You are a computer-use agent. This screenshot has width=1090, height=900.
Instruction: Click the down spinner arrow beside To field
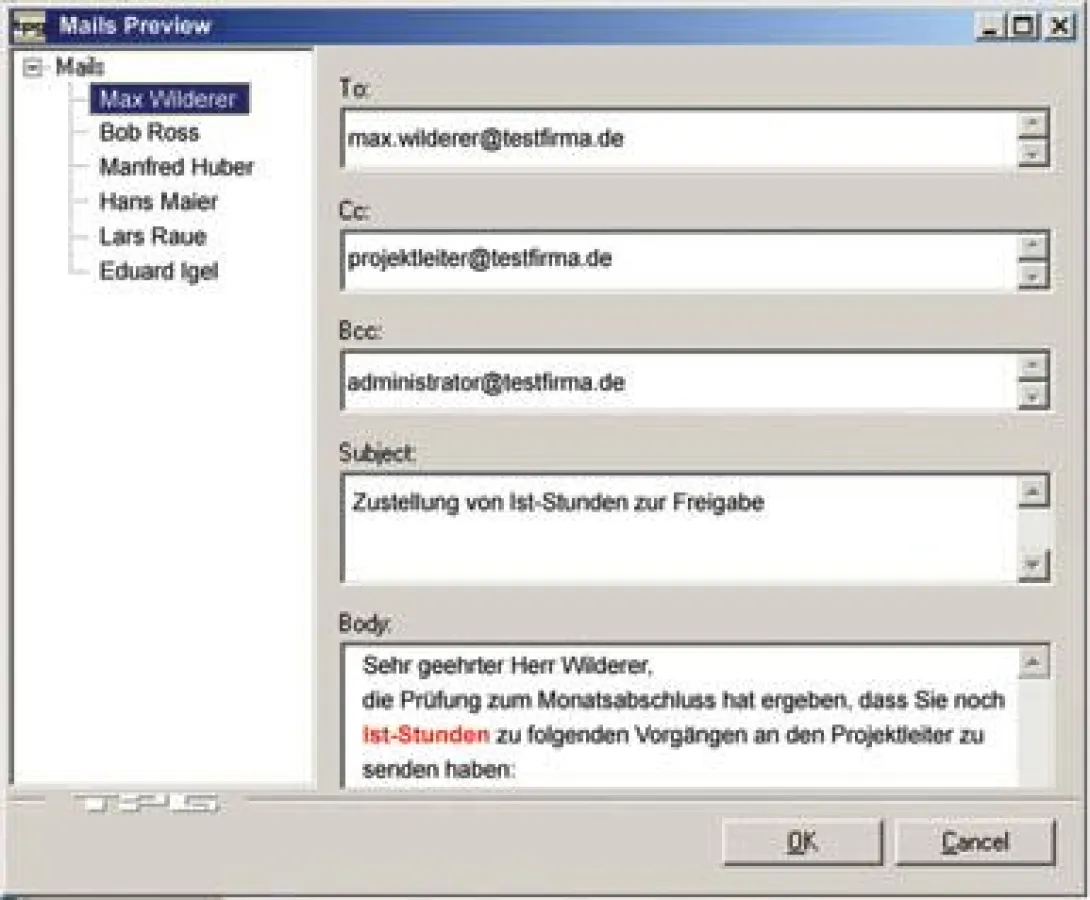(1033, 152)
